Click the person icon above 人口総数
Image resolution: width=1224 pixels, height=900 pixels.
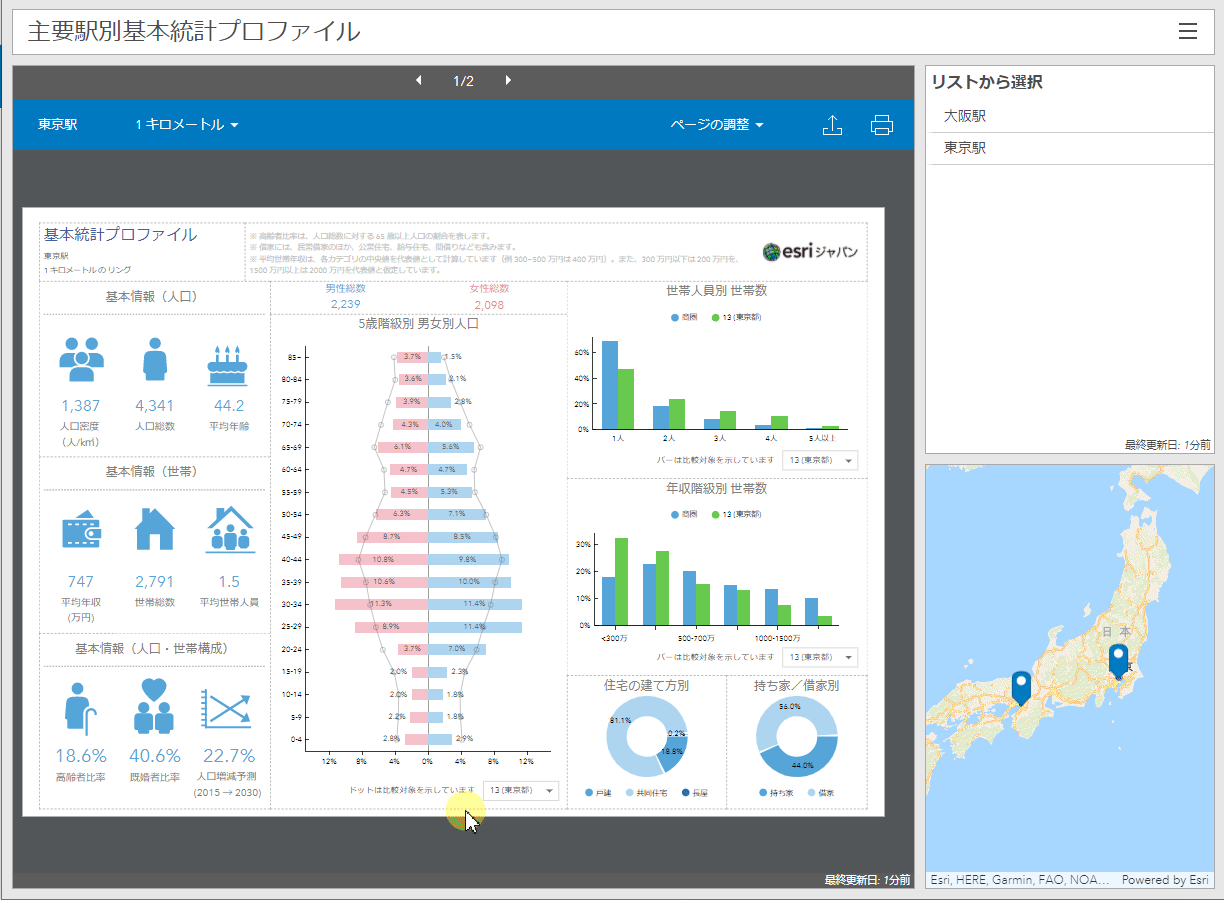pyautogui.click(x=154, y=359)
